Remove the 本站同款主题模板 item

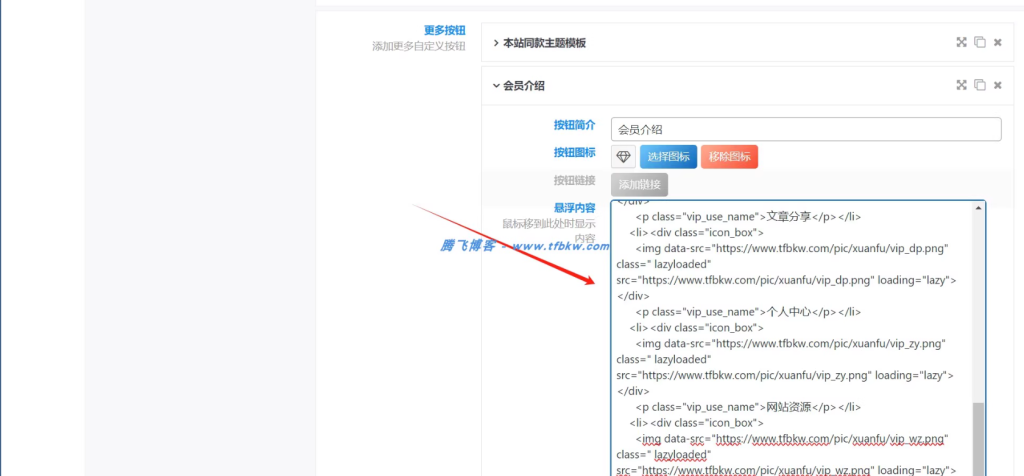coord(998,43)
